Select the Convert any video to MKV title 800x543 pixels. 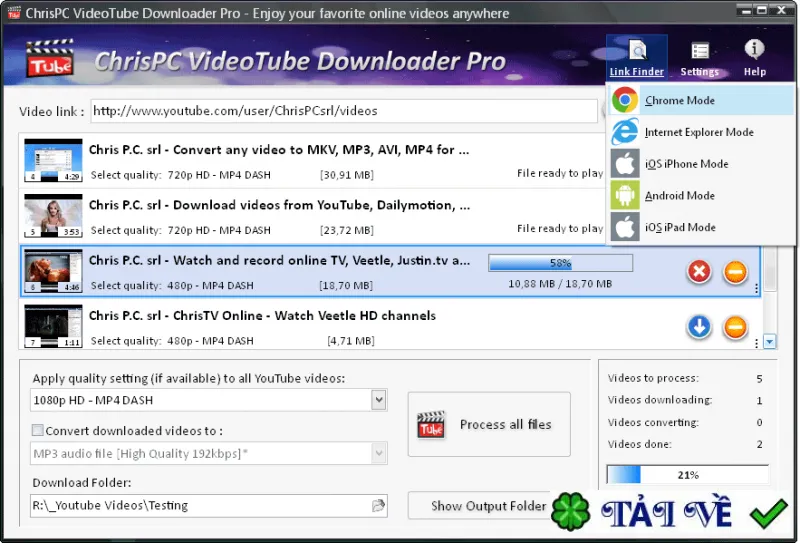279,150
